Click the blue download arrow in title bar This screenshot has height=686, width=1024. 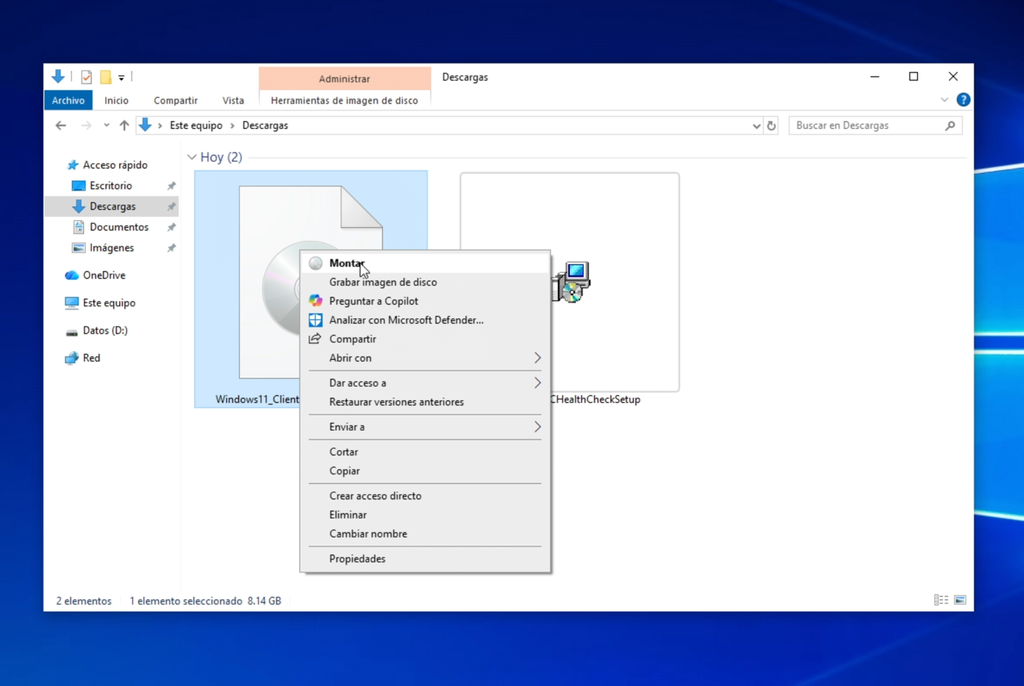[57, 77]
